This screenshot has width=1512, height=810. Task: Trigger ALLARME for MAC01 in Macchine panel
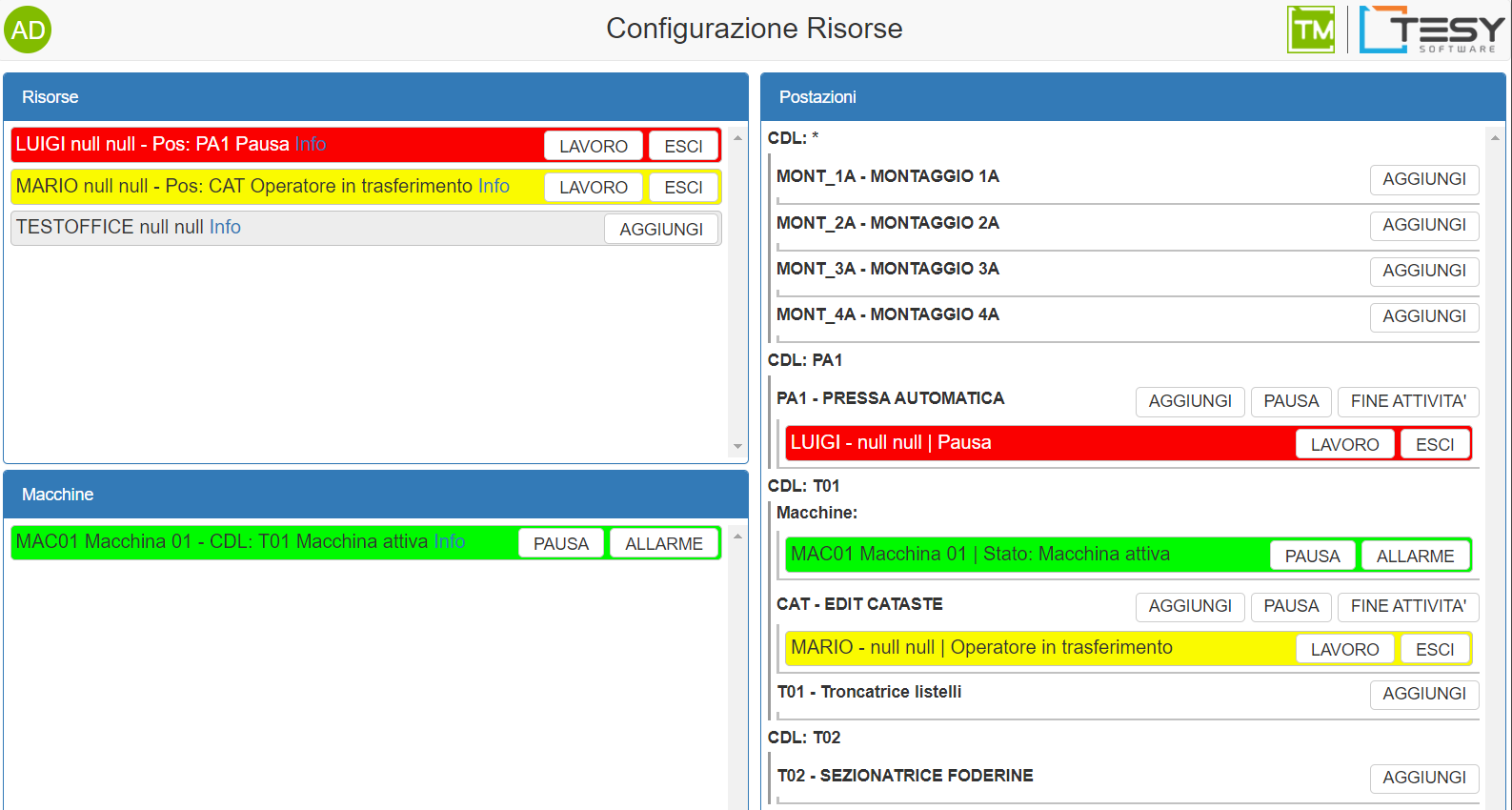pos(663,543)
